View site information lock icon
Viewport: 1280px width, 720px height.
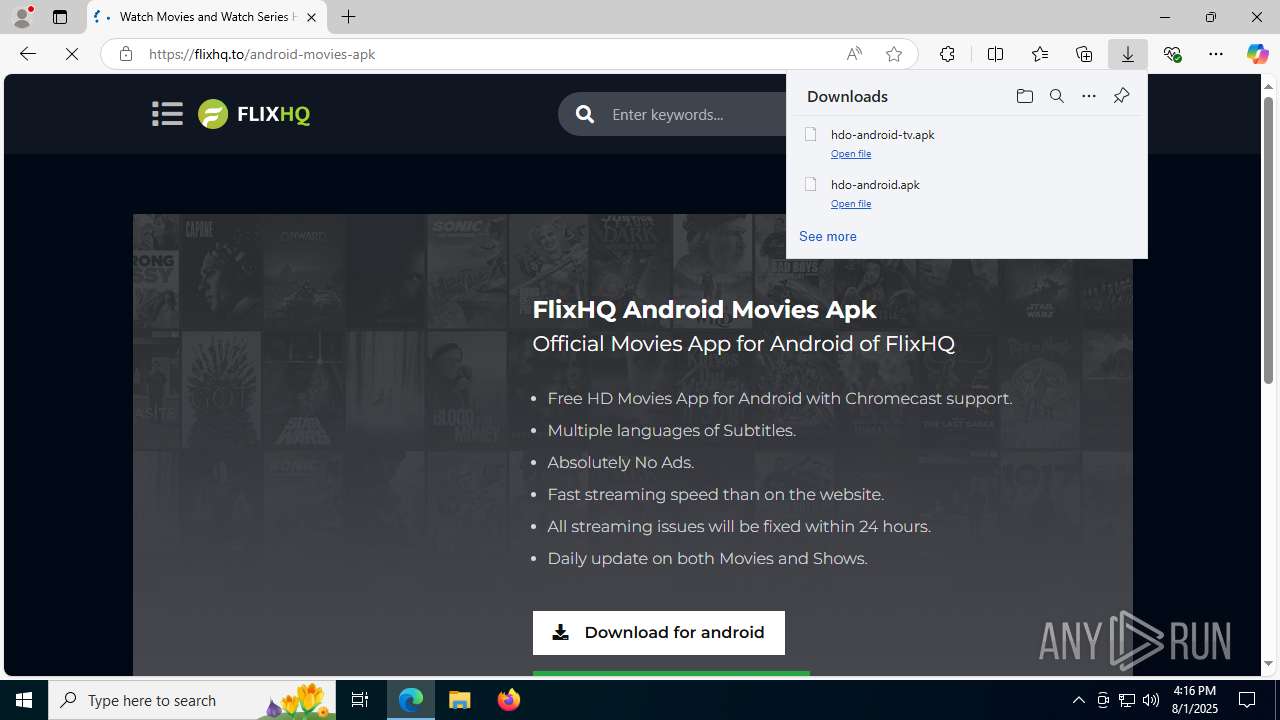(x=125, y=54)
